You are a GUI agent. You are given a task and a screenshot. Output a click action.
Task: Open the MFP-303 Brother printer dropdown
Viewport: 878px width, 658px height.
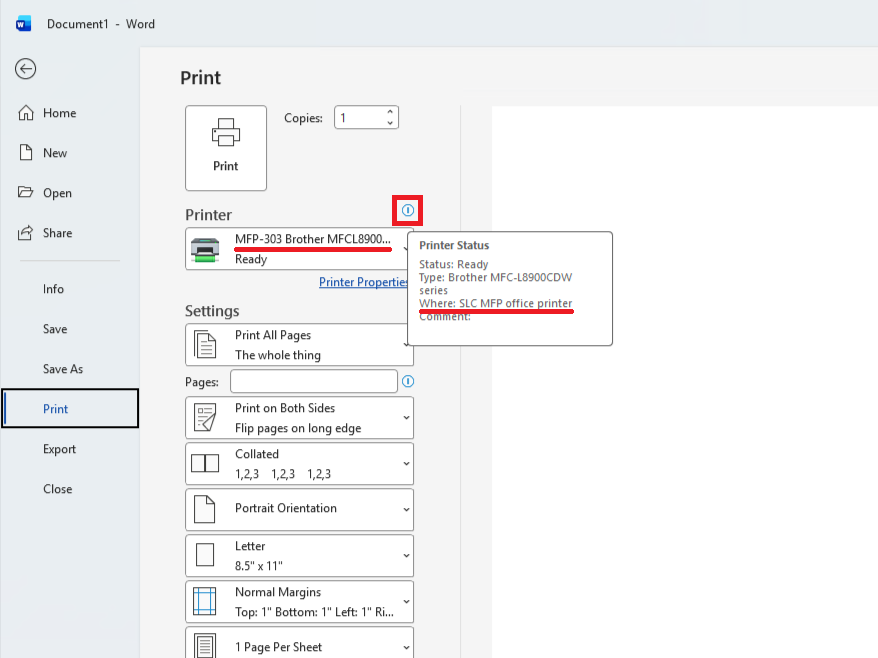299,249
